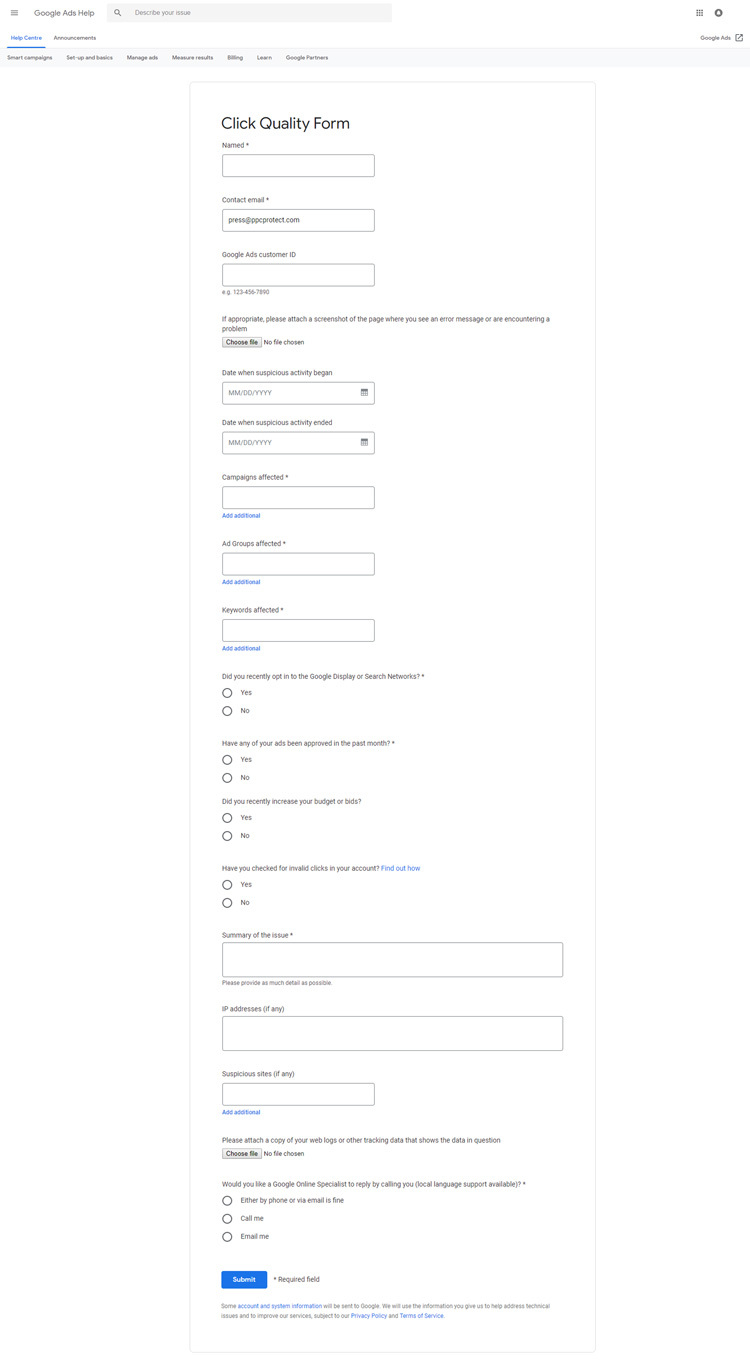Switch to the Announcements tab

tap(75, 38)
